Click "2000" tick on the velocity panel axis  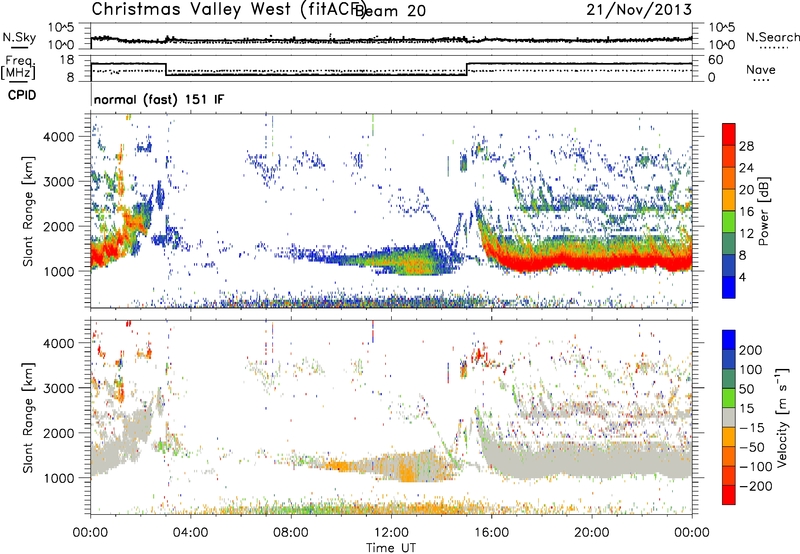[58, 433]
